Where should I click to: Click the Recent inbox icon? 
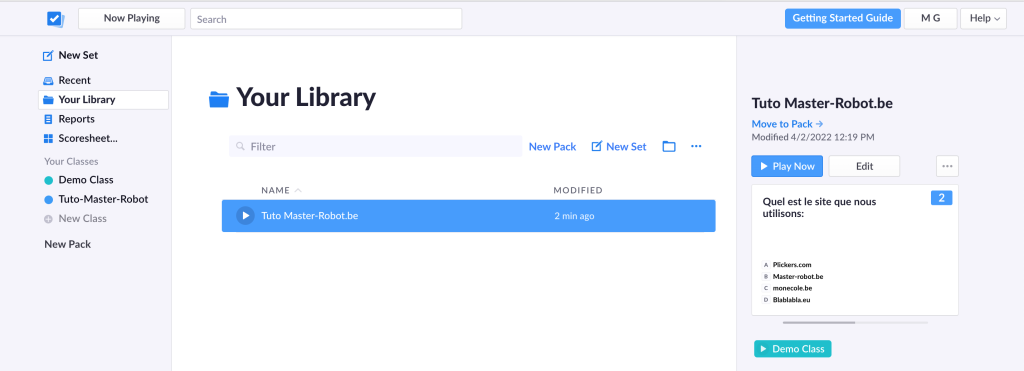pos(48,81)
